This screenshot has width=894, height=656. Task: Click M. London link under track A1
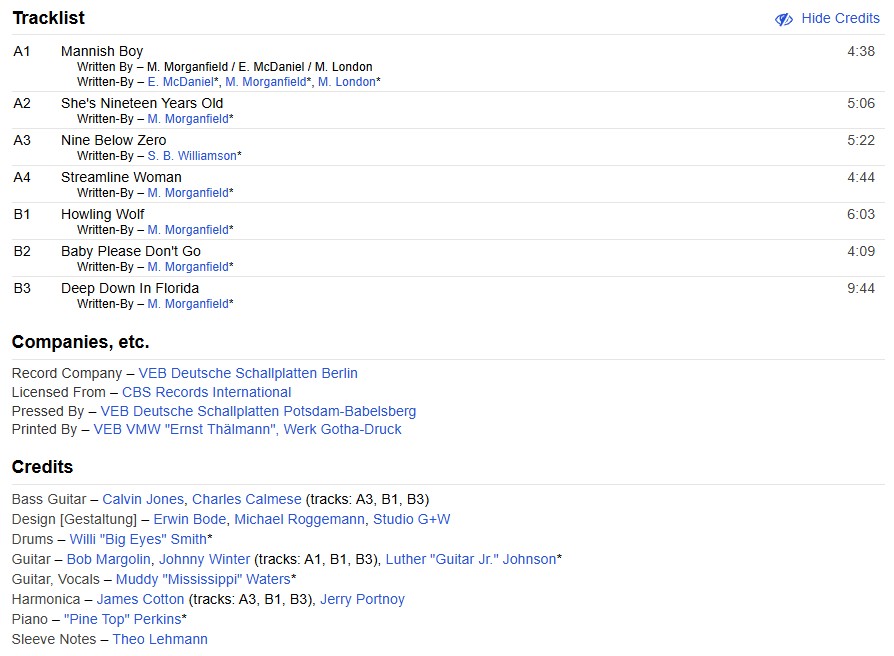click(346, 82)
